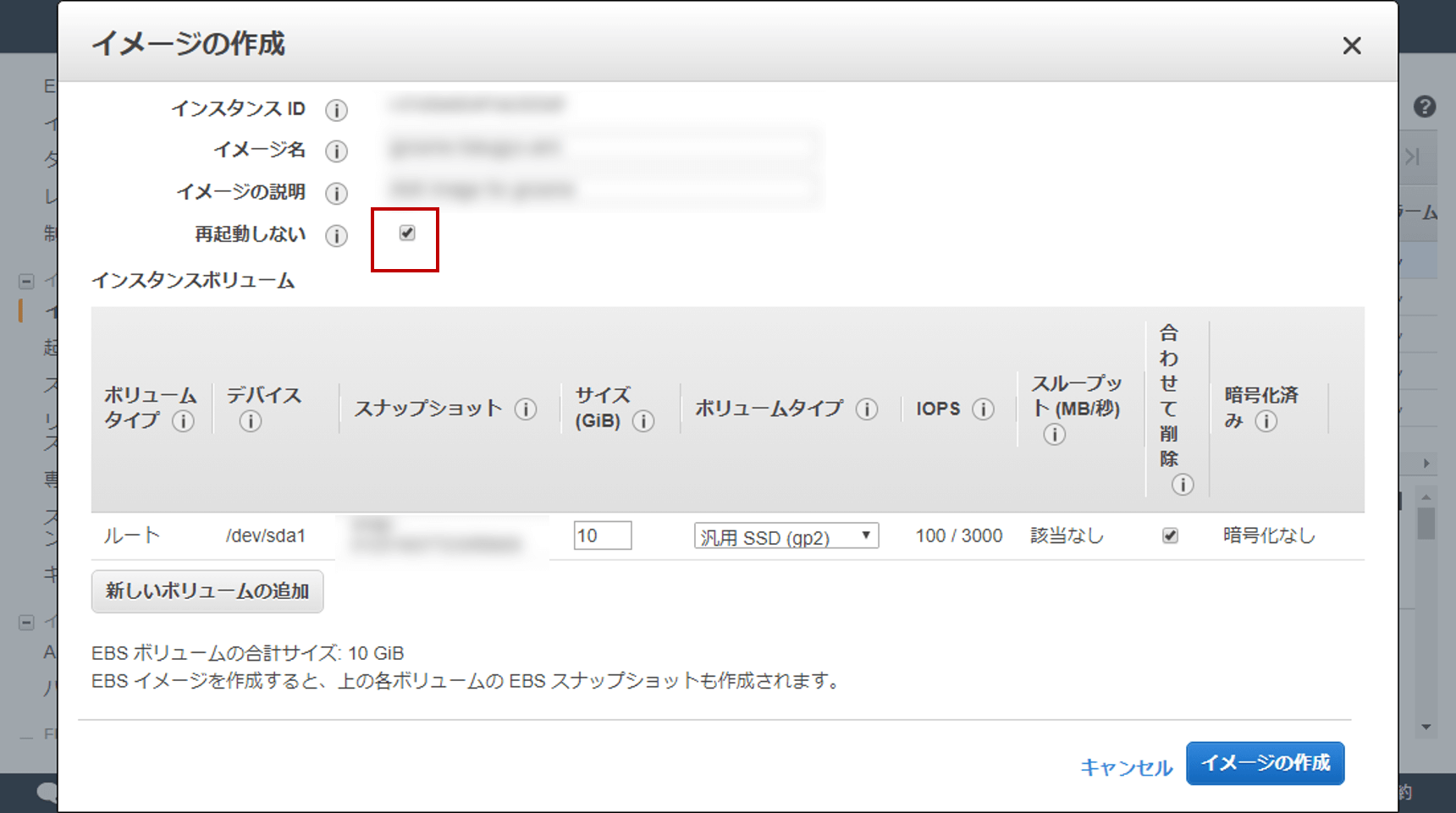Click the volume size input showing 10

coord(602,536)
